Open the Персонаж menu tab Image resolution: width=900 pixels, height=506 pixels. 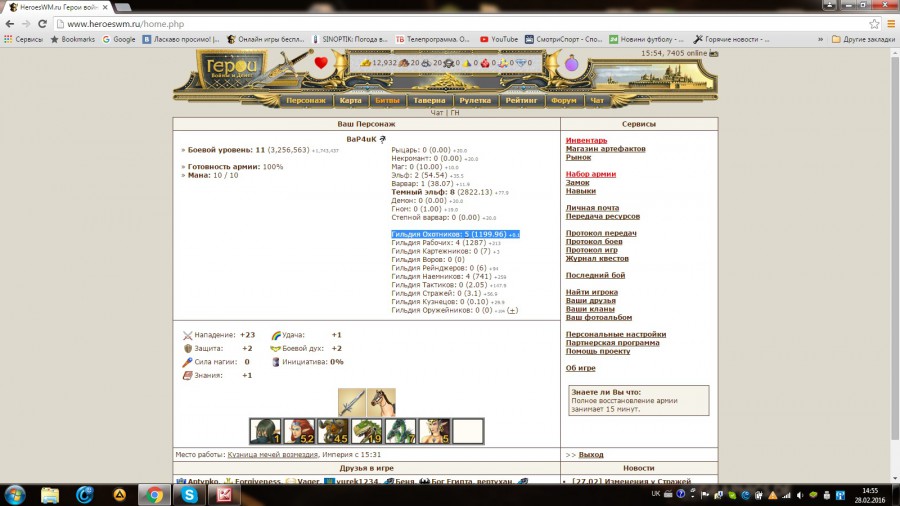pyautogui.click(x=305, y=100)
